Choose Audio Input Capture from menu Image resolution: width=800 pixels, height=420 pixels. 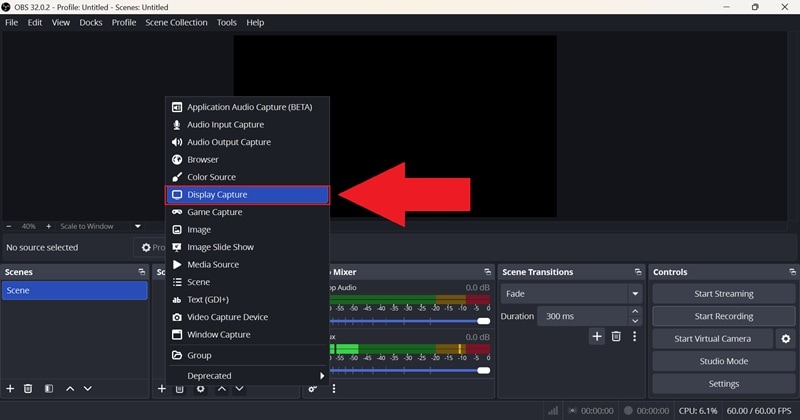coord(247,125)
